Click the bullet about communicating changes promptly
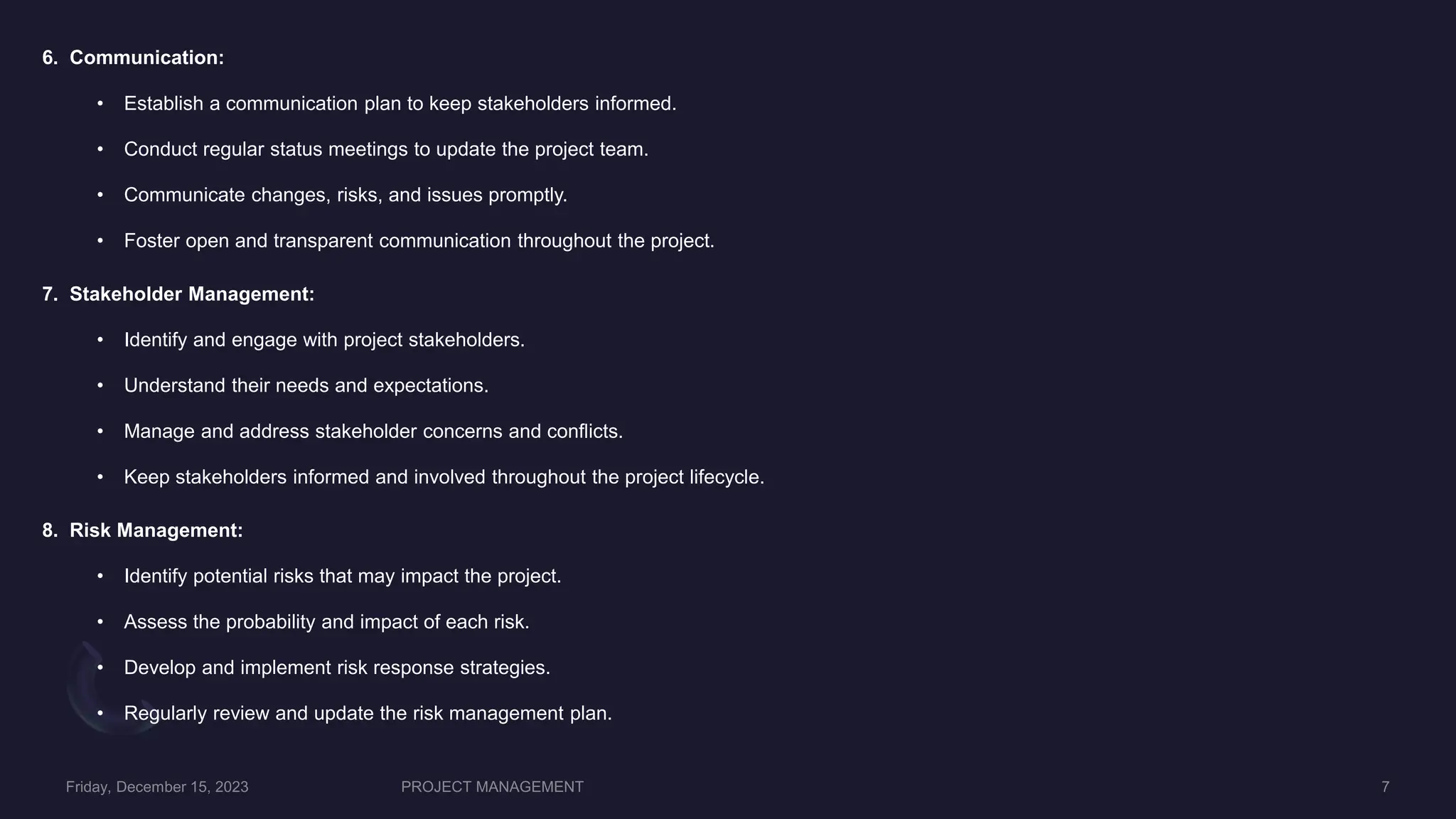 pyautogui.click(x=346, y=195)
